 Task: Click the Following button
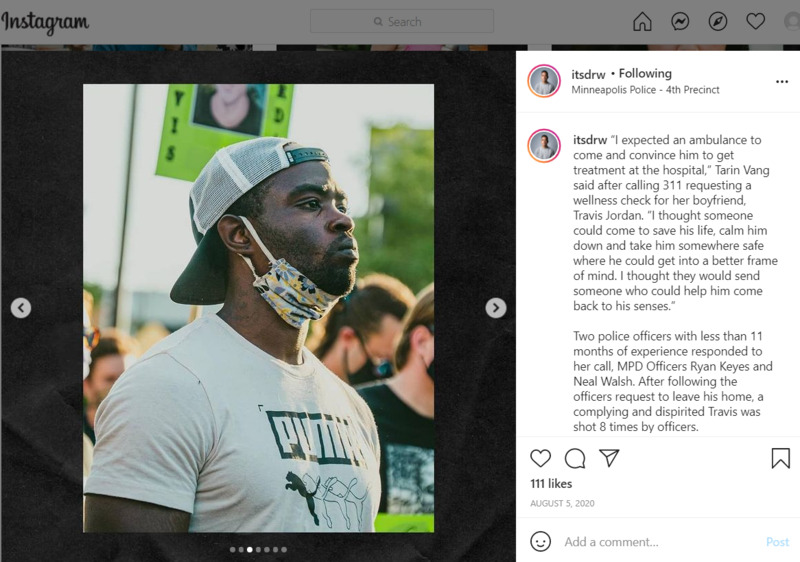click(645, 73)
